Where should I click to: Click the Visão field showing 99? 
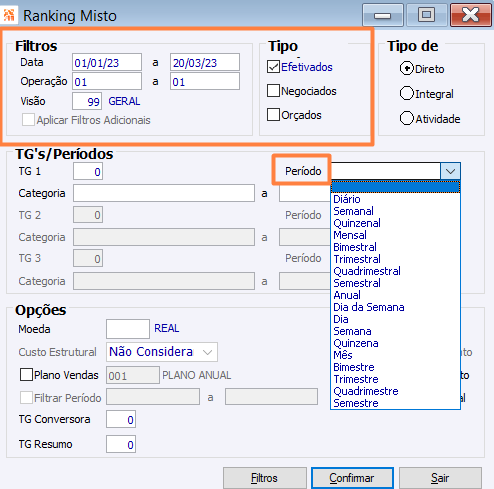pyautogui.click(x=87, y=101)
